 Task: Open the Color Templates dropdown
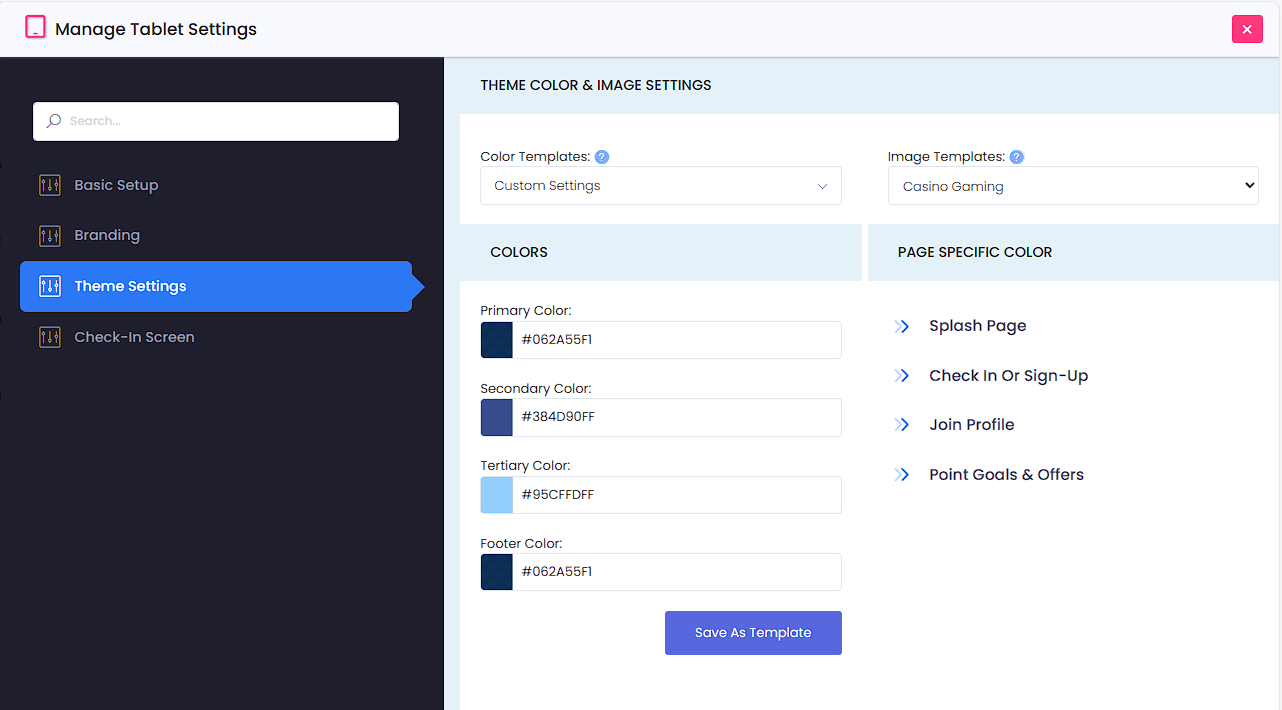[x=661, y=186]
